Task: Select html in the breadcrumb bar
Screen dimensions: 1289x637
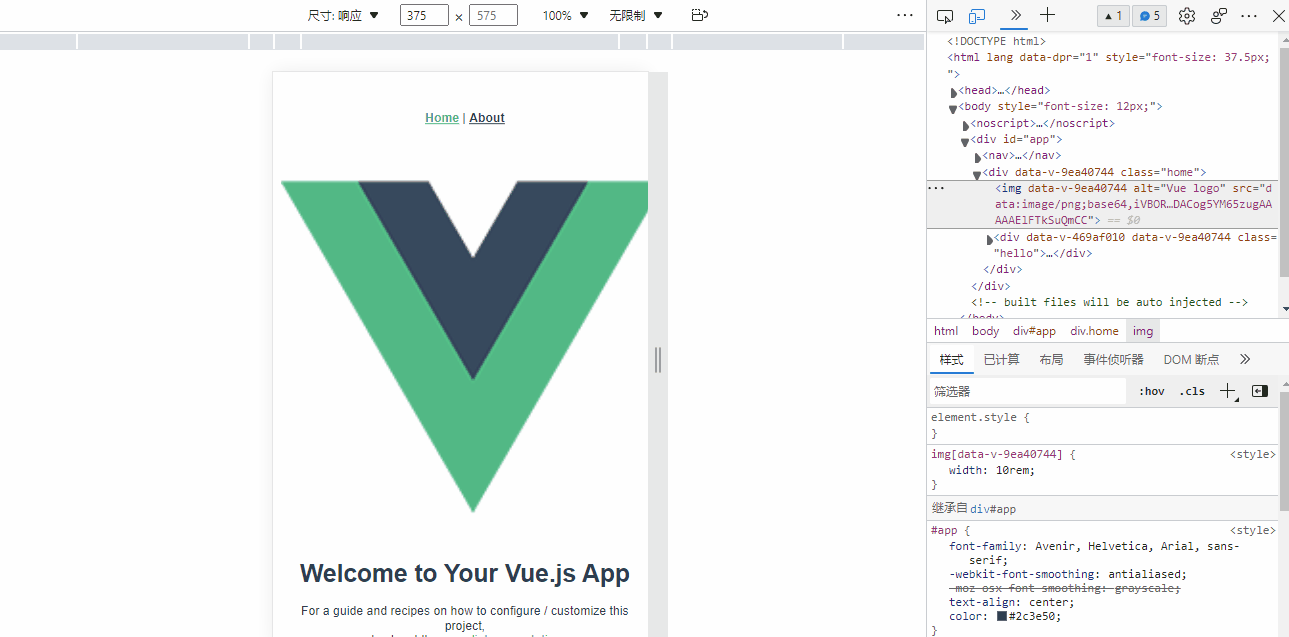Action: 946,331
